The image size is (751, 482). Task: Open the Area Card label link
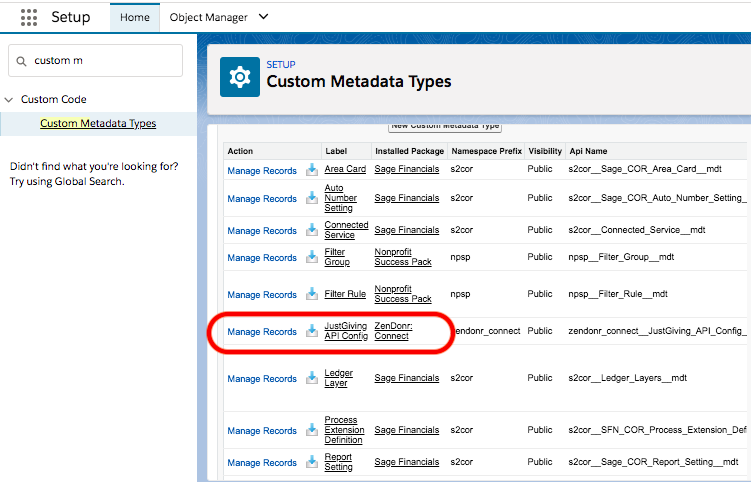click(345, 169)
